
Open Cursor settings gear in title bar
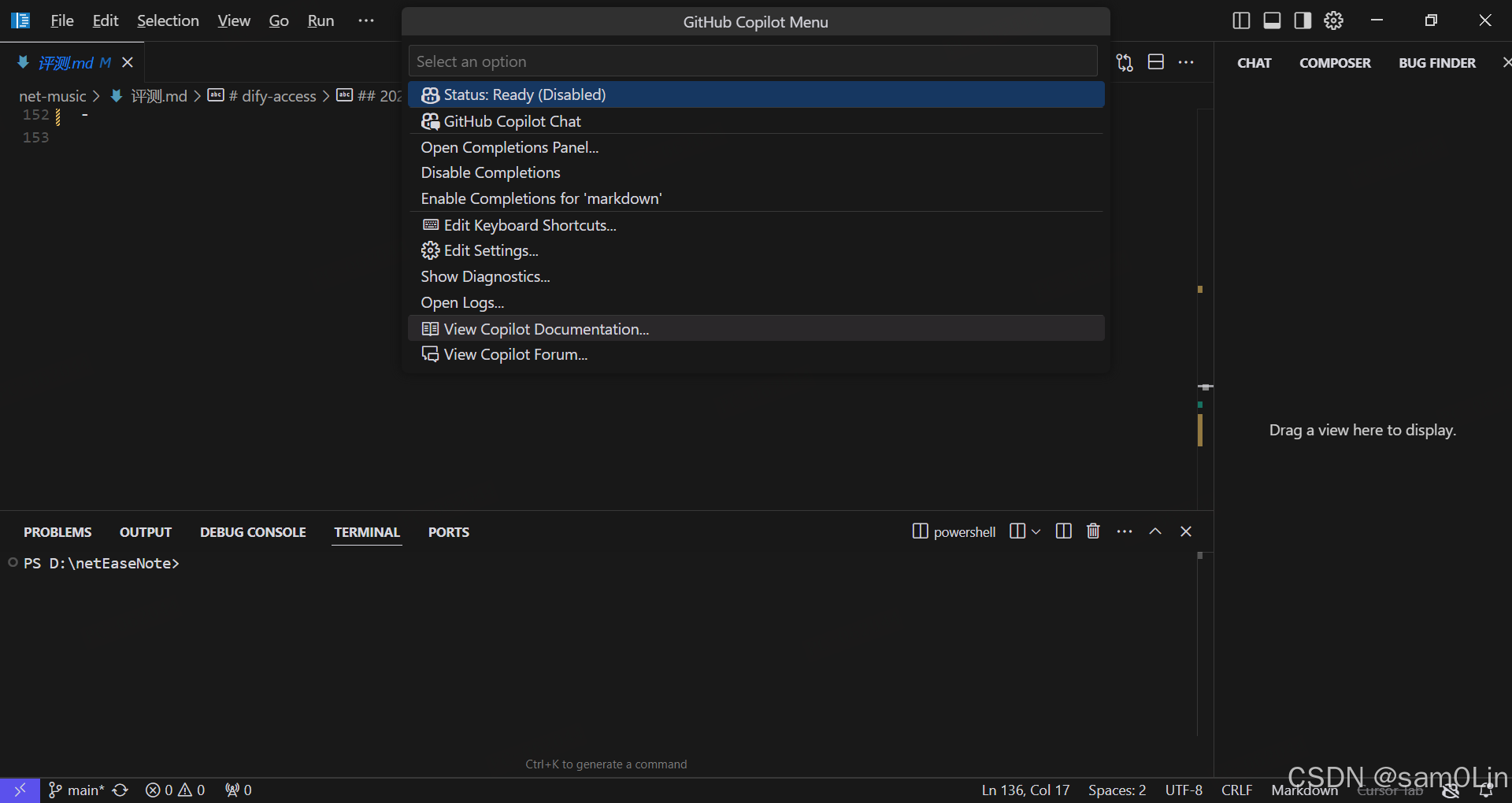[1333, 20]
